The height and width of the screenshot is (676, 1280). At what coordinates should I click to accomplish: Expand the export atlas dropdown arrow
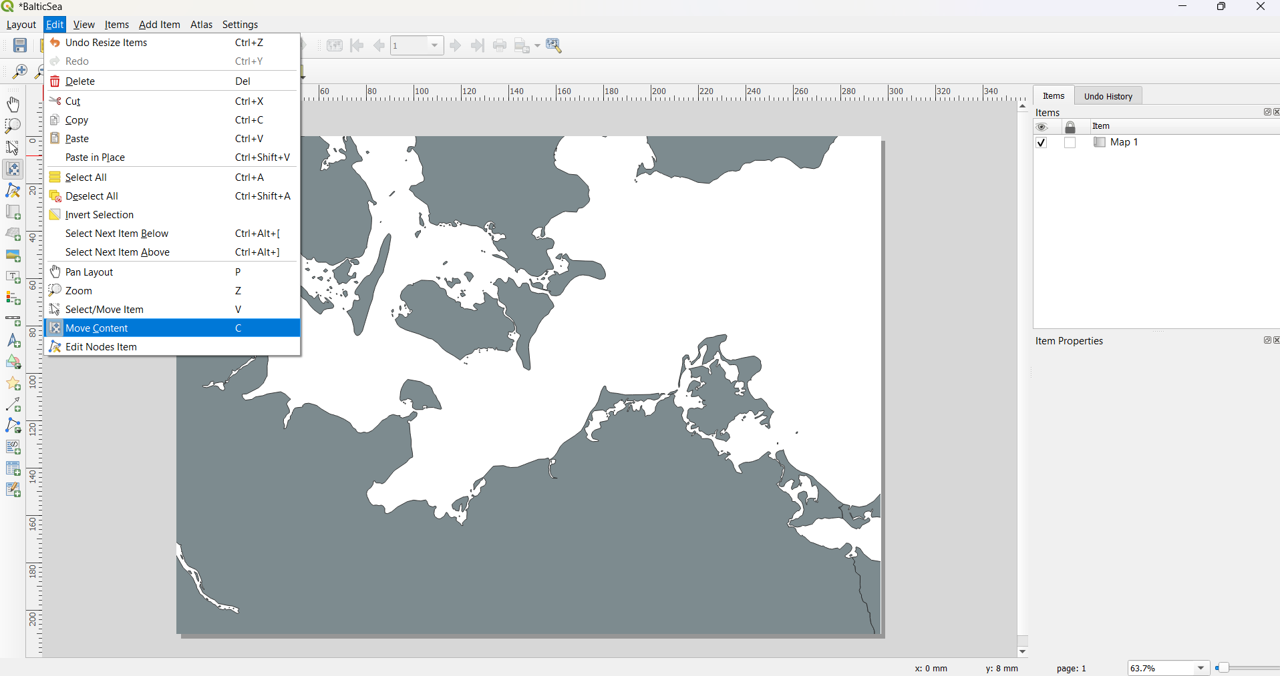537,46
